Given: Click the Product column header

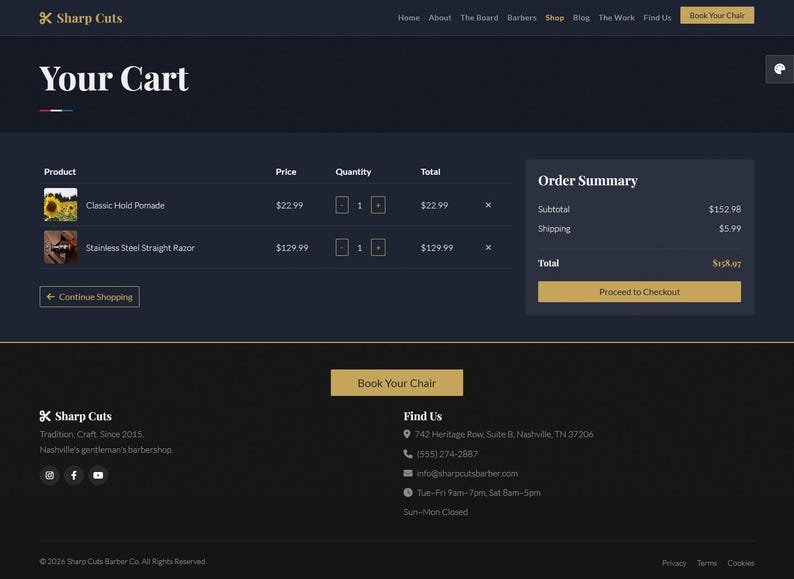Looking at the screenshot, I should point(60,172).
